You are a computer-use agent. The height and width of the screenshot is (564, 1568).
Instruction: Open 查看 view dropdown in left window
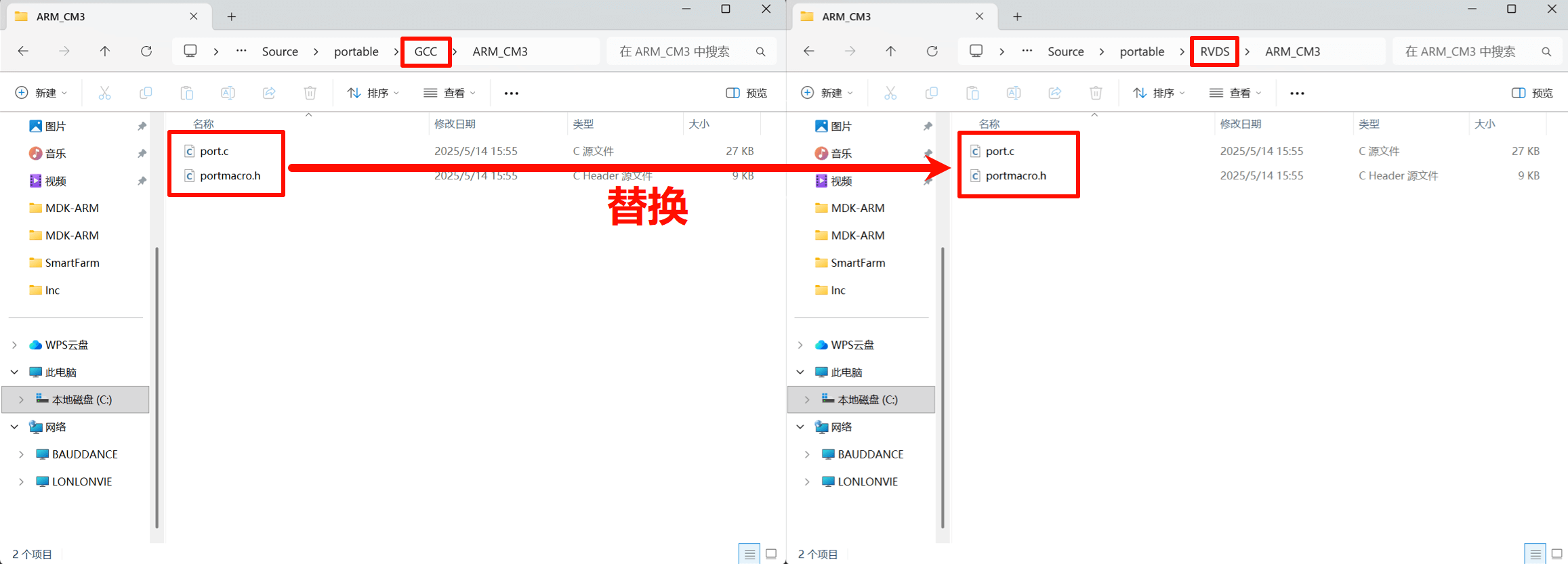point(450,93)
